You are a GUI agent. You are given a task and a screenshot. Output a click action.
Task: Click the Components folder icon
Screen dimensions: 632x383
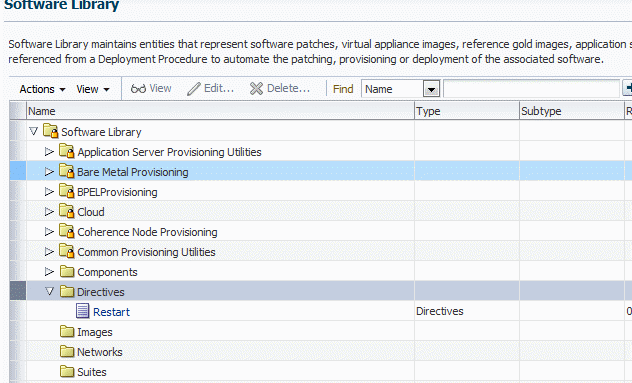[x=67, y=272]
